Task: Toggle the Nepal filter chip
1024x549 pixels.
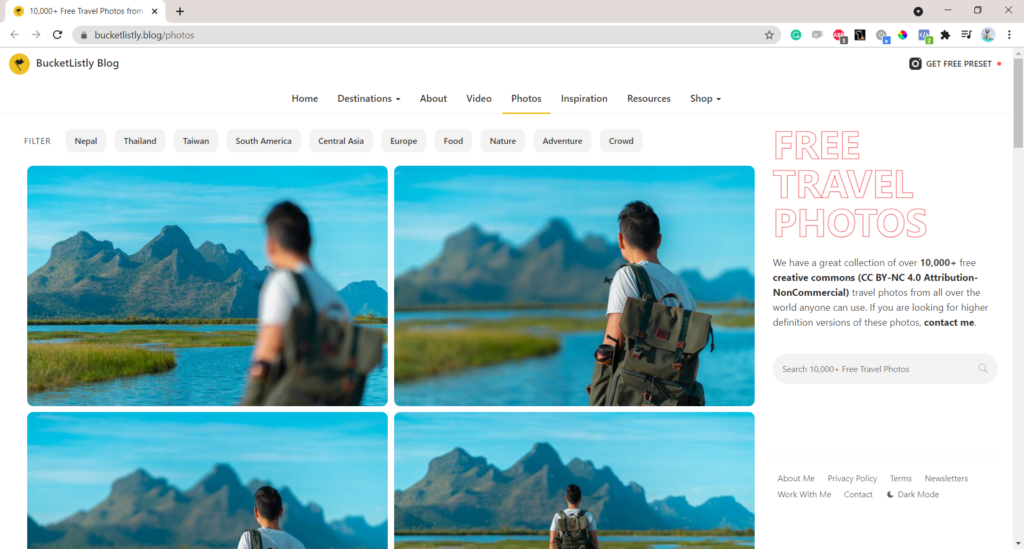Action: click(x=86, y=141)
